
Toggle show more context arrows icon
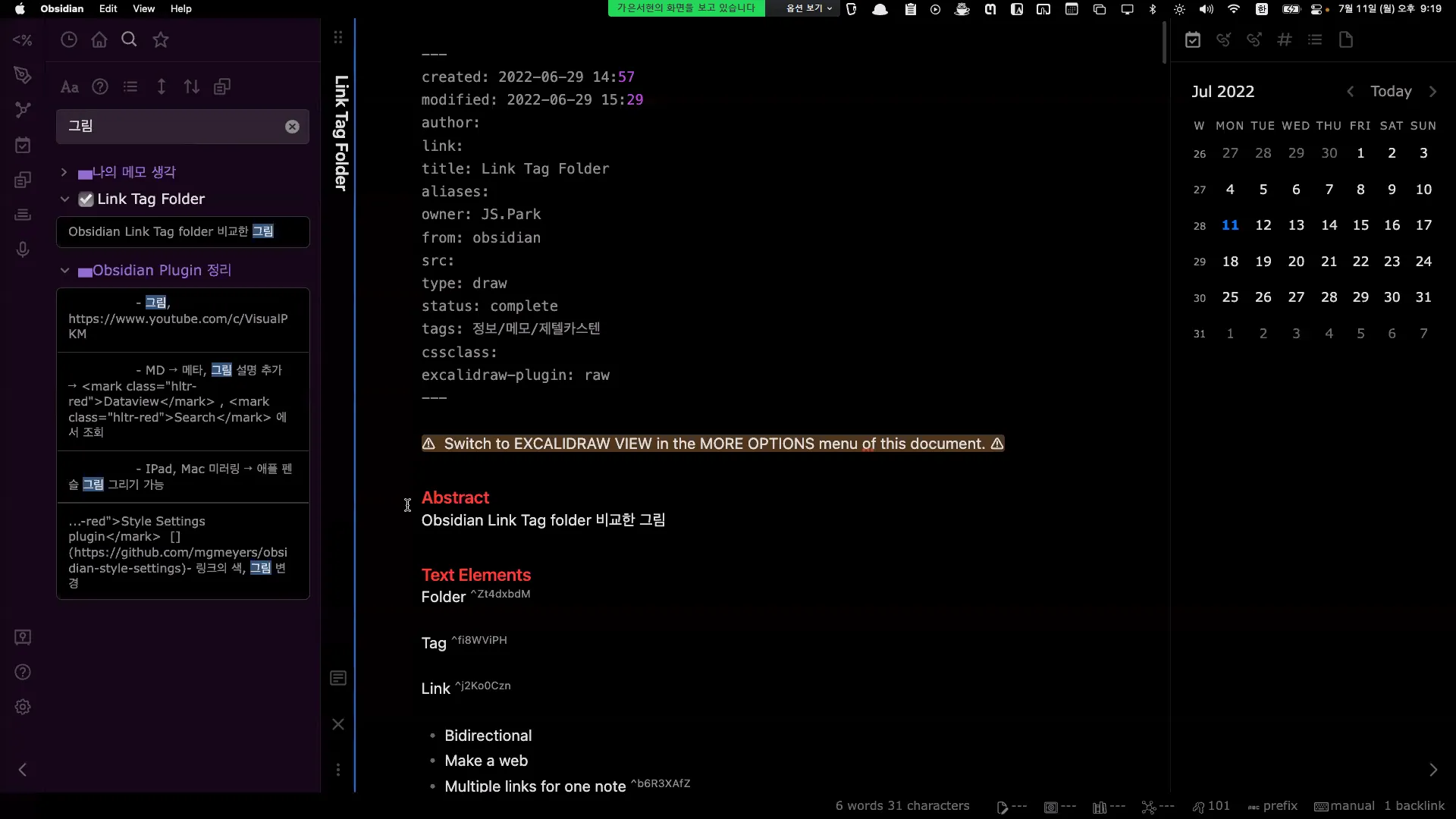(161, 86)
